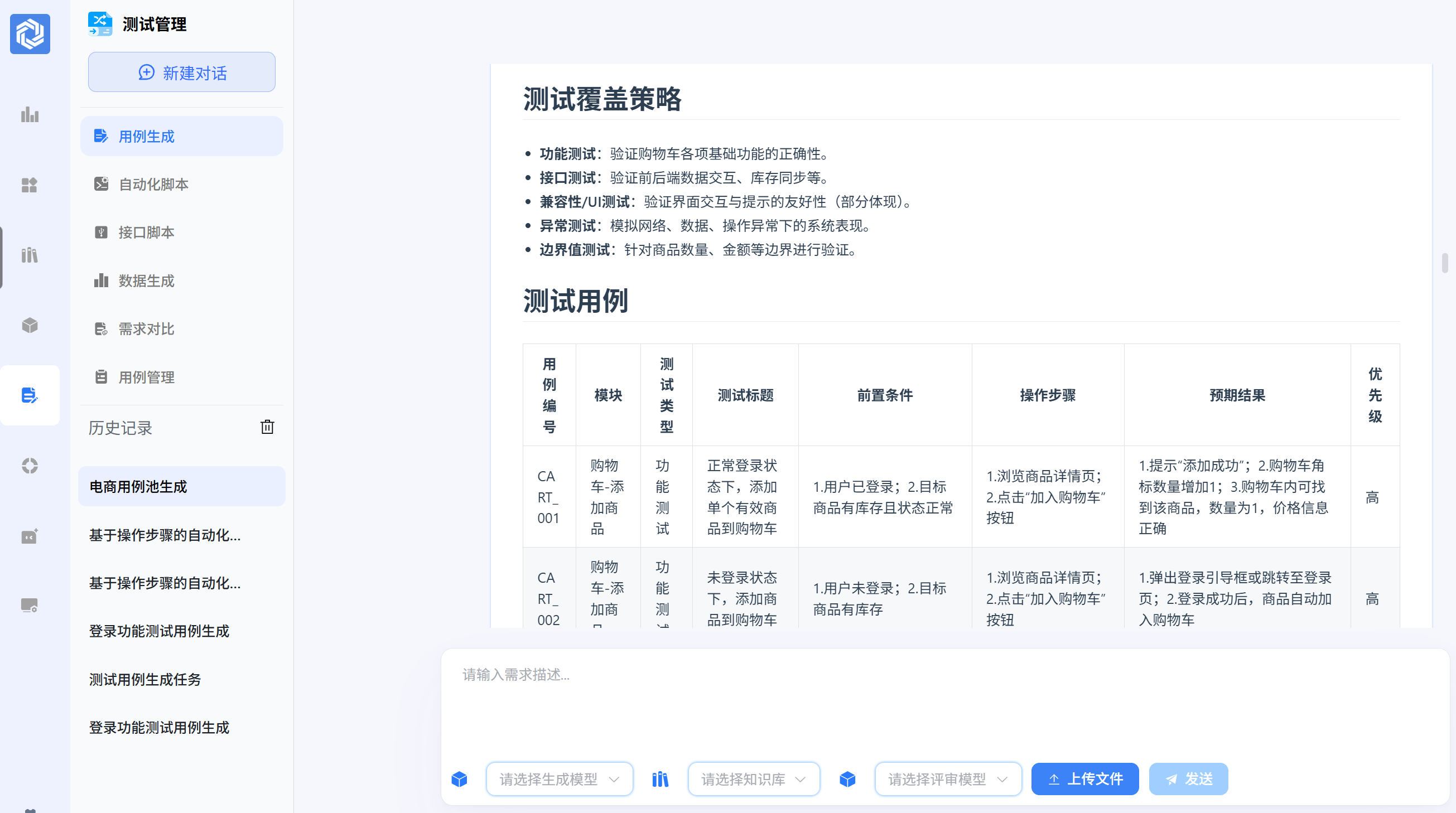Click the cube icon before review model selector
Image resolution: width=1456 pixels, height=813 pixels.
pyautogui.click(x=847, y=779)
